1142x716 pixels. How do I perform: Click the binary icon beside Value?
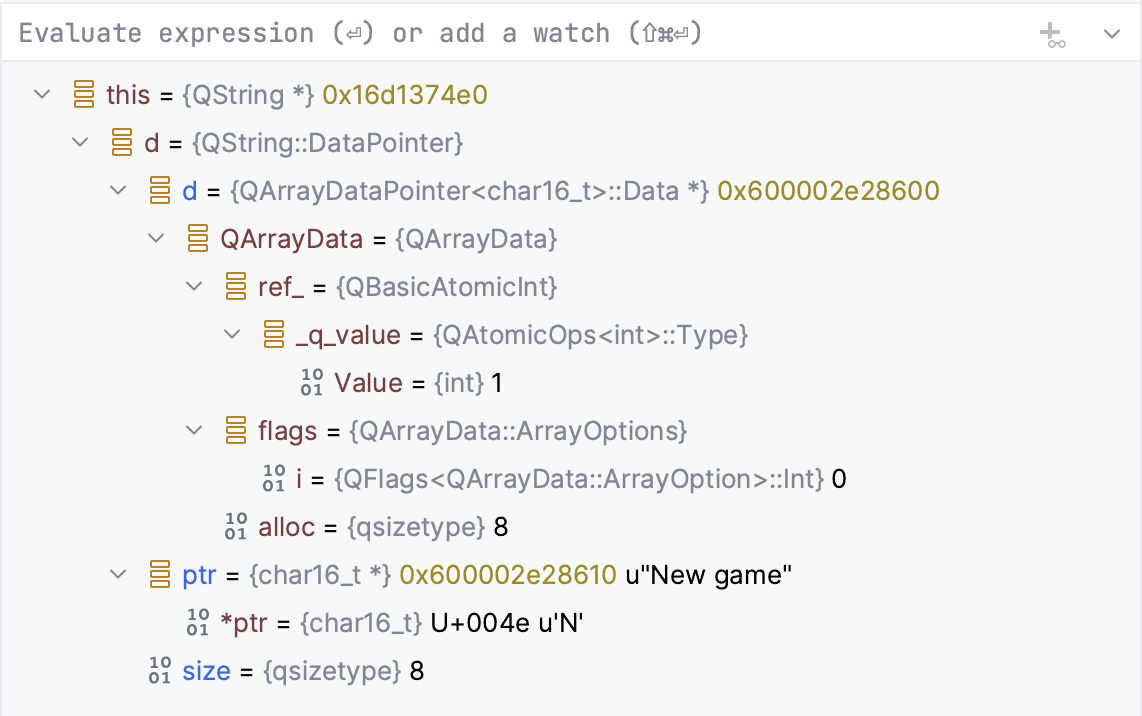(x=312, y=382)
